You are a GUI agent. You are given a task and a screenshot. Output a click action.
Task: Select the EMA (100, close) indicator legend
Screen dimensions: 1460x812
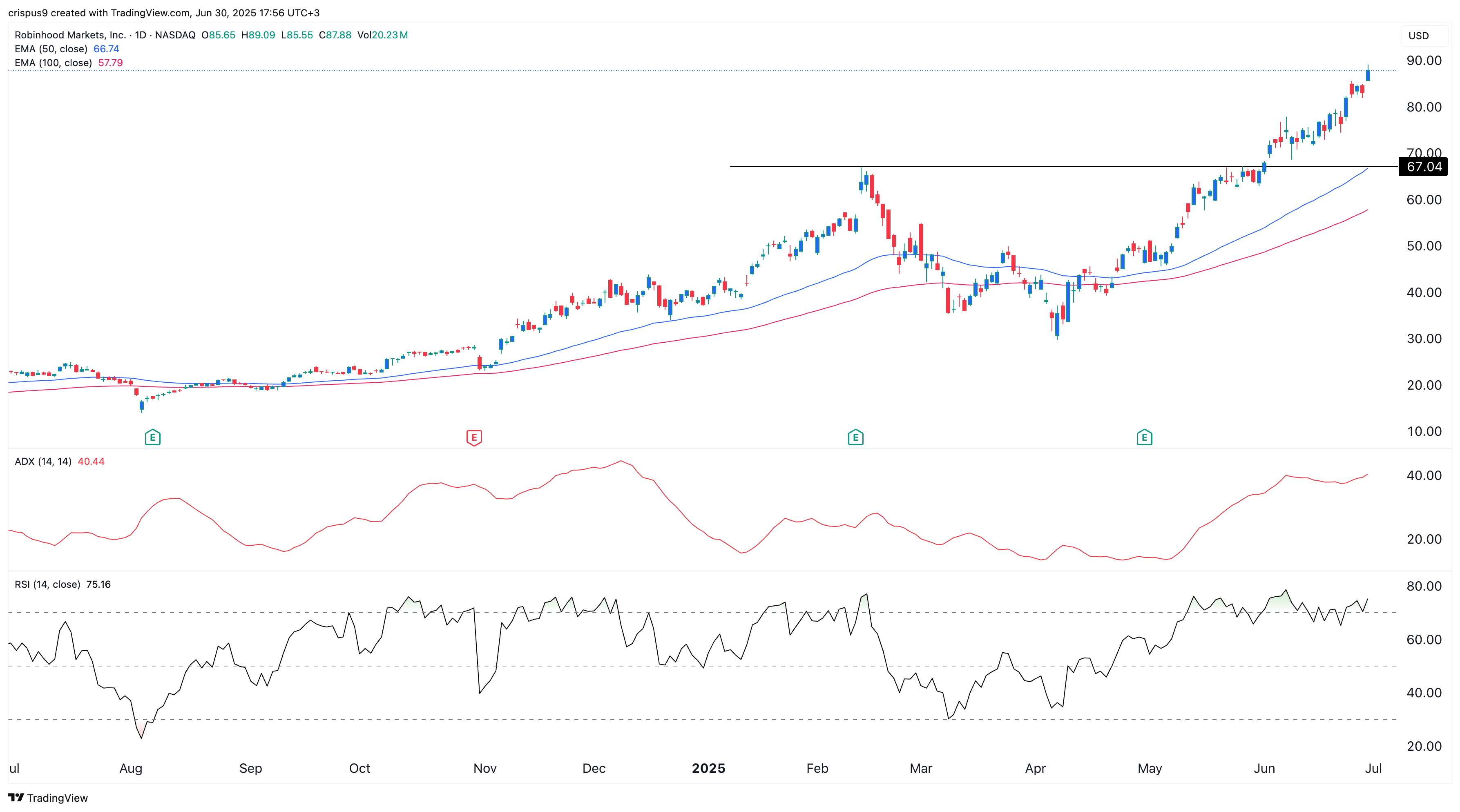(53, 63)
